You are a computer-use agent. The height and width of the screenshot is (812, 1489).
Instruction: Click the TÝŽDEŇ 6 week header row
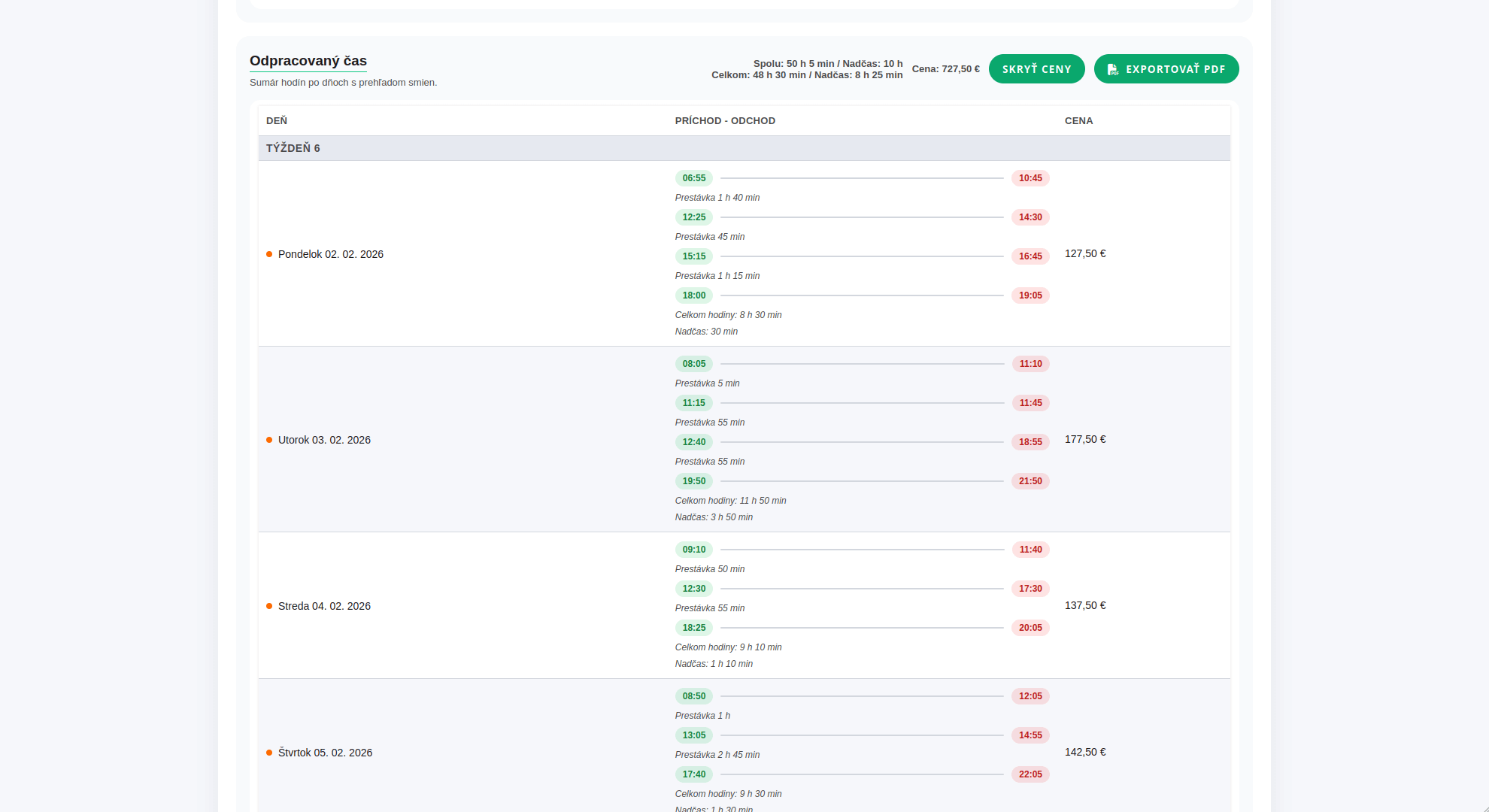point(744,148)
